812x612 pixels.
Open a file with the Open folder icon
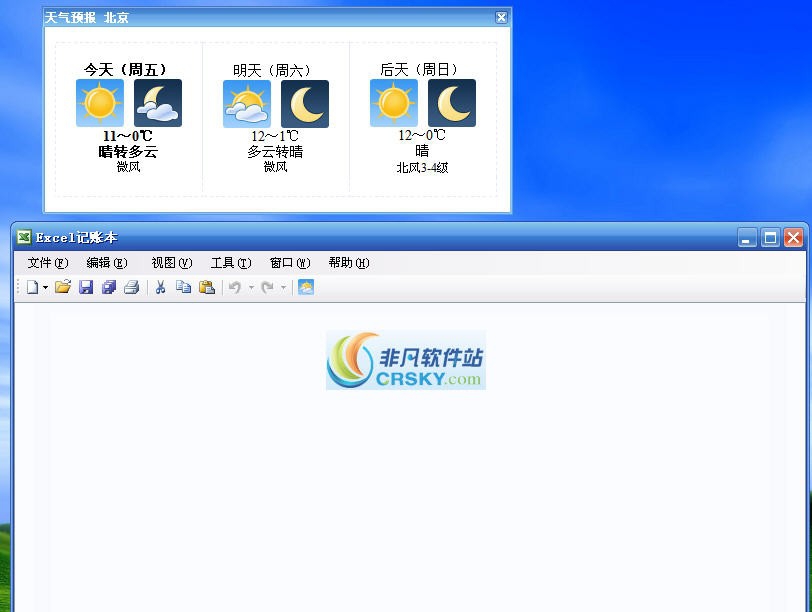(x=63, y=287)
